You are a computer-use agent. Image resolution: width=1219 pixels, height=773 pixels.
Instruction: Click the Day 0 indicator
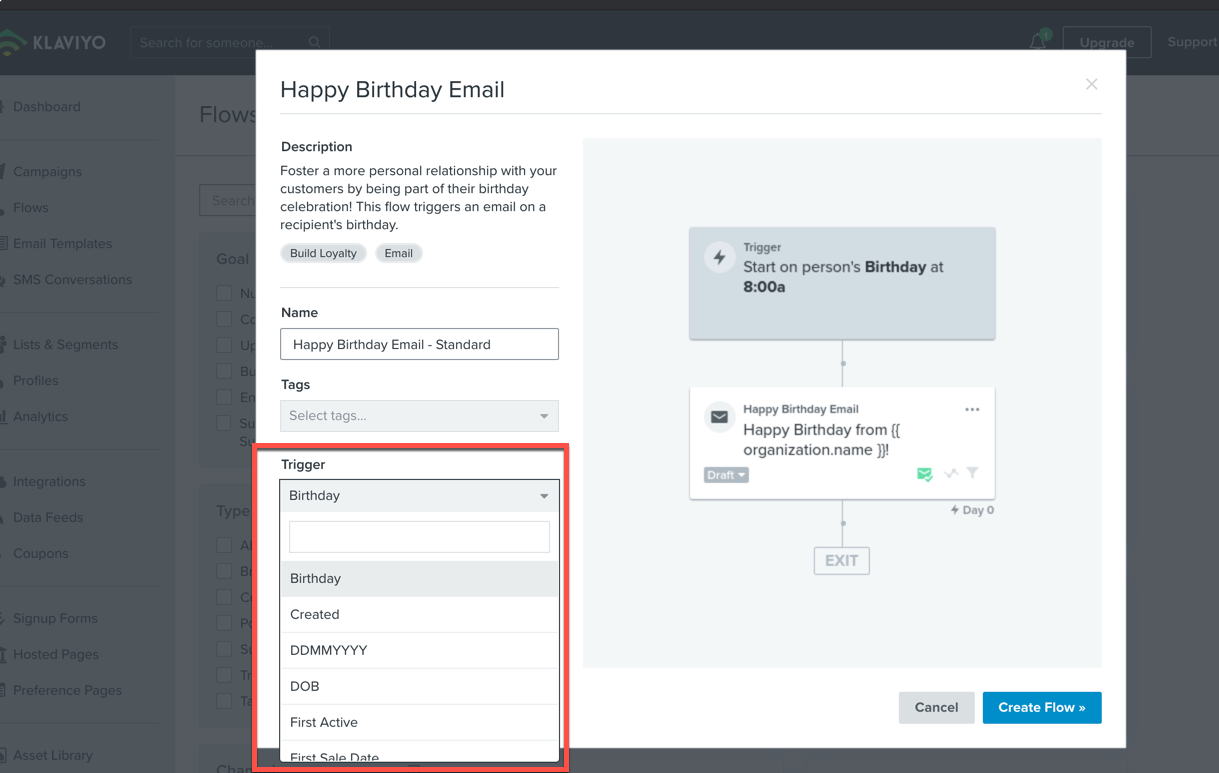(972, 510)
